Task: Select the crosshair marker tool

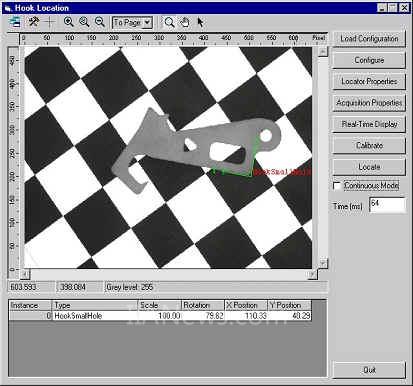Action: pos(50,22)
